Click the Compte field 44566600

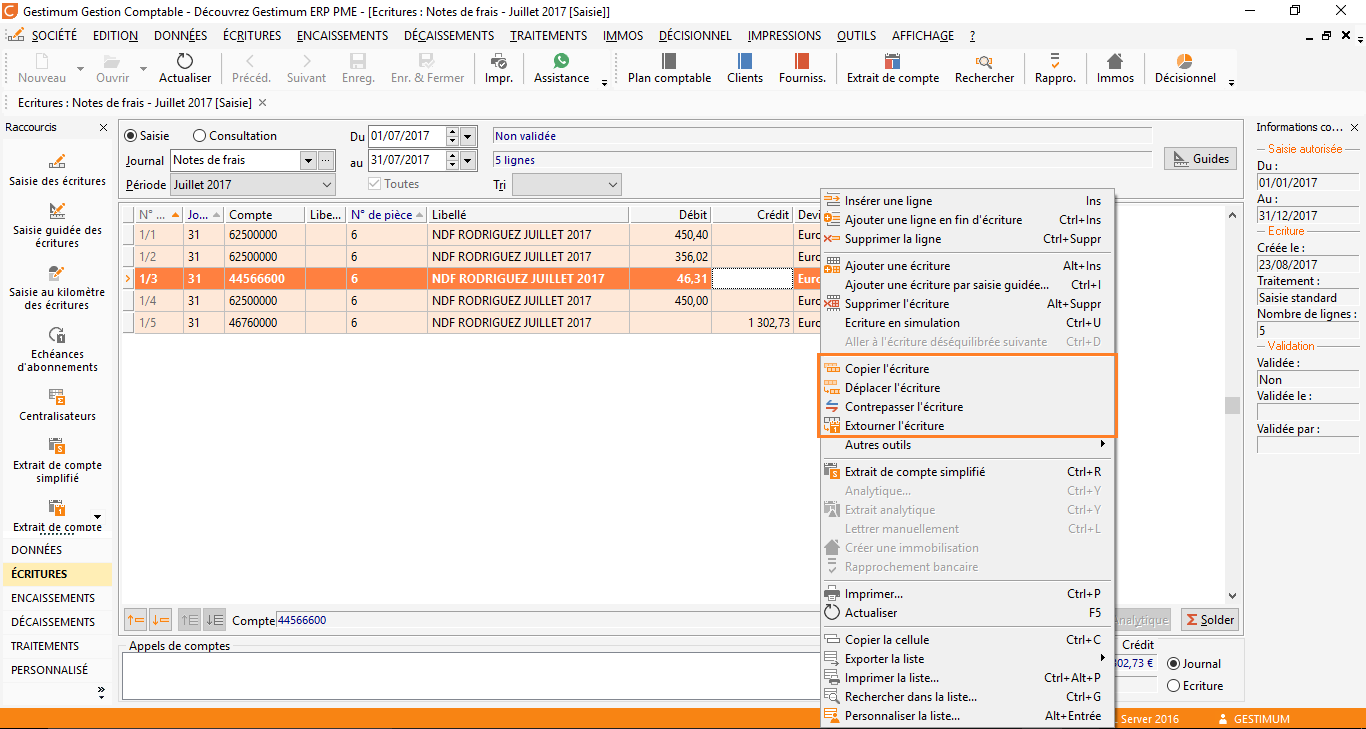click(547, 620)
